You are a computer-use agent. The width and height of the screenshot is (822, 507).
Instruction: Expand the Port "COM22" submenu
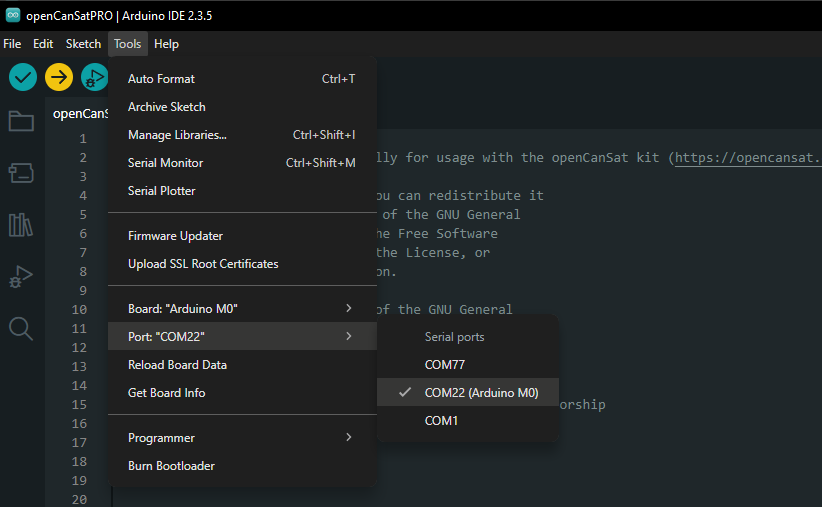242,336
